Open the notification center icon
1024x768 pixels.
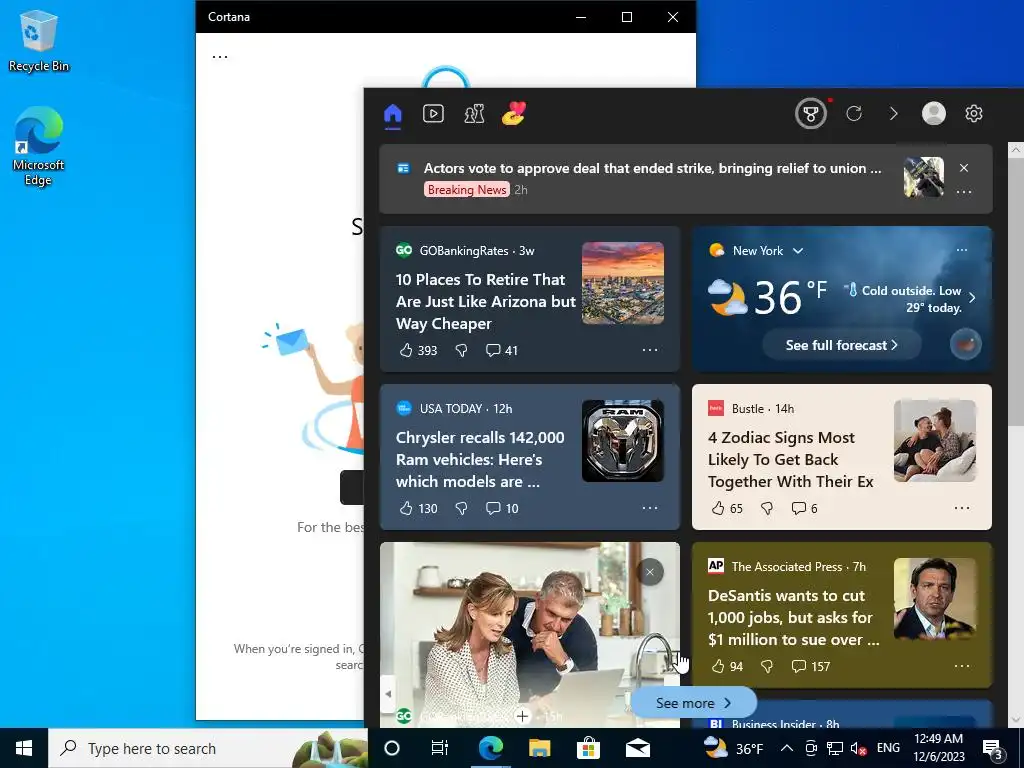point(993,750)
